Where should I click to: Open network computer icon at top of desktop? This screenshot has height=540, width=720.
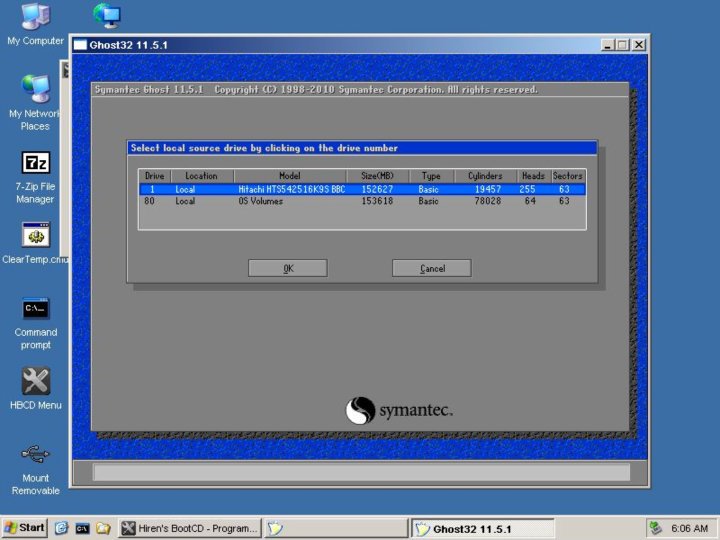pyautogui.click(x=107, y=15)
